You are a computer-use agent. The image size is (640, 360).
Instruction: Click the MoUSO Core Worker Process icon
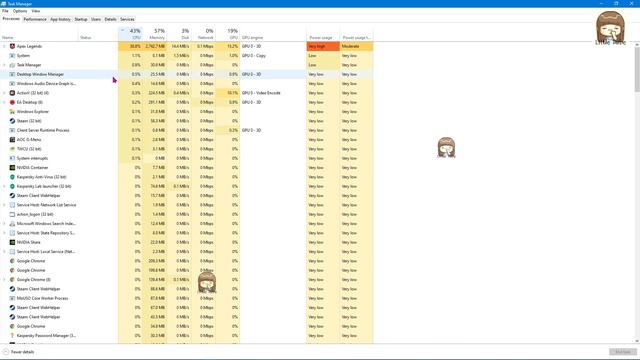tap(12, 299)
